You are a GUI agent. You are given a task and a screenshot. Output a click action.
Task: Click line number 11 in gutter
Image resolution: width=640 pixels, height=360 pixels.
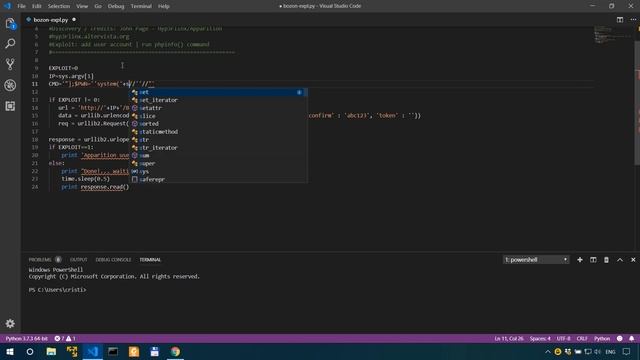(x=35, y=84)
